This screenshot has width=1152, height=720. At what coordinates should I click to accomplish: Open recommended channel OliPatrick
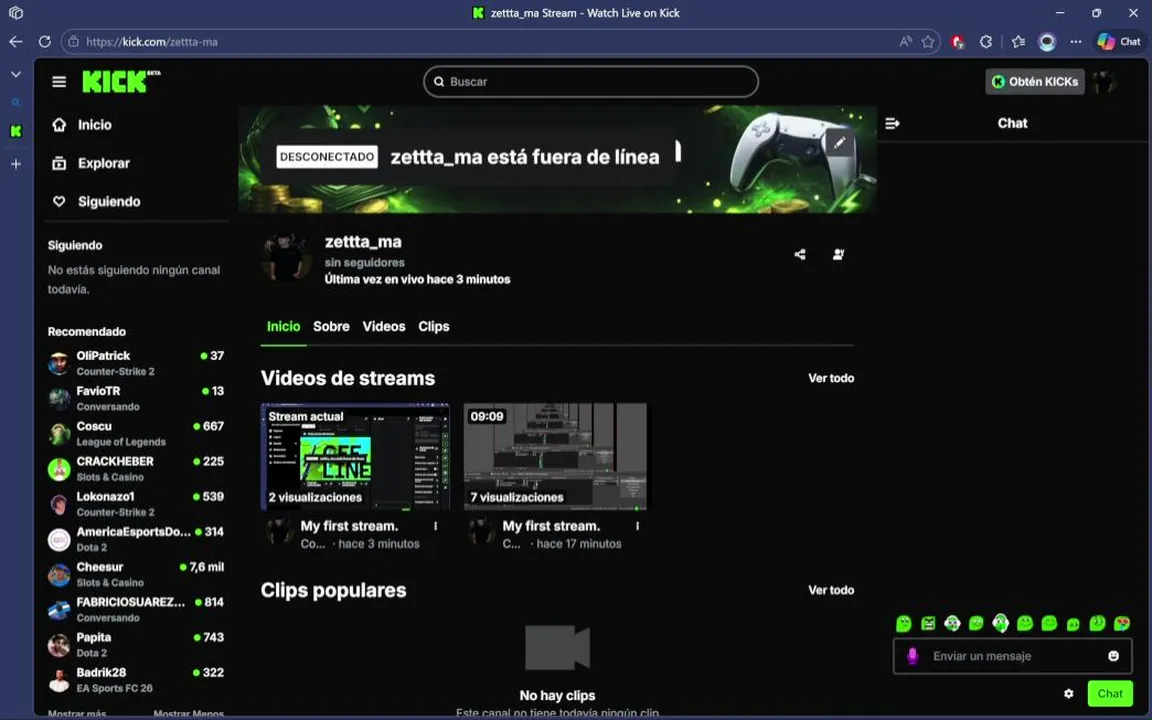[136, 363]
